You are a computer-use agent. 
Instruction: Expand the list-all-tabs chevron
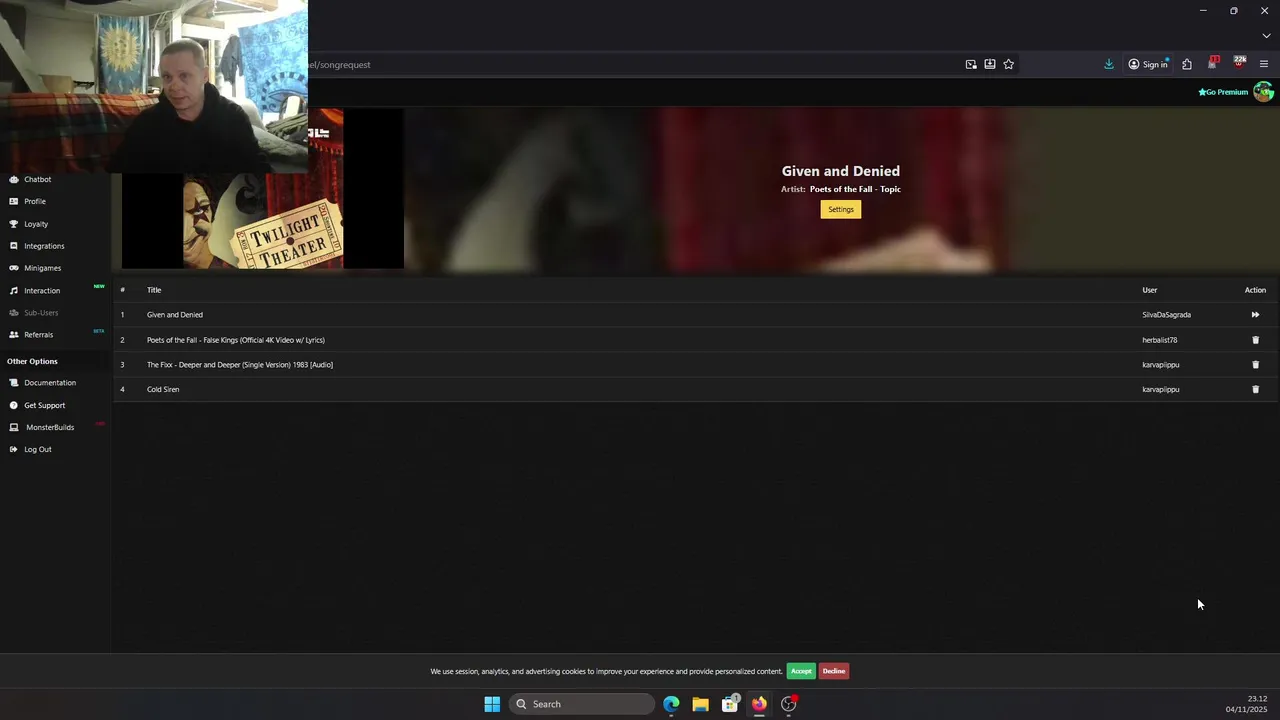(x=1266, y=36)
